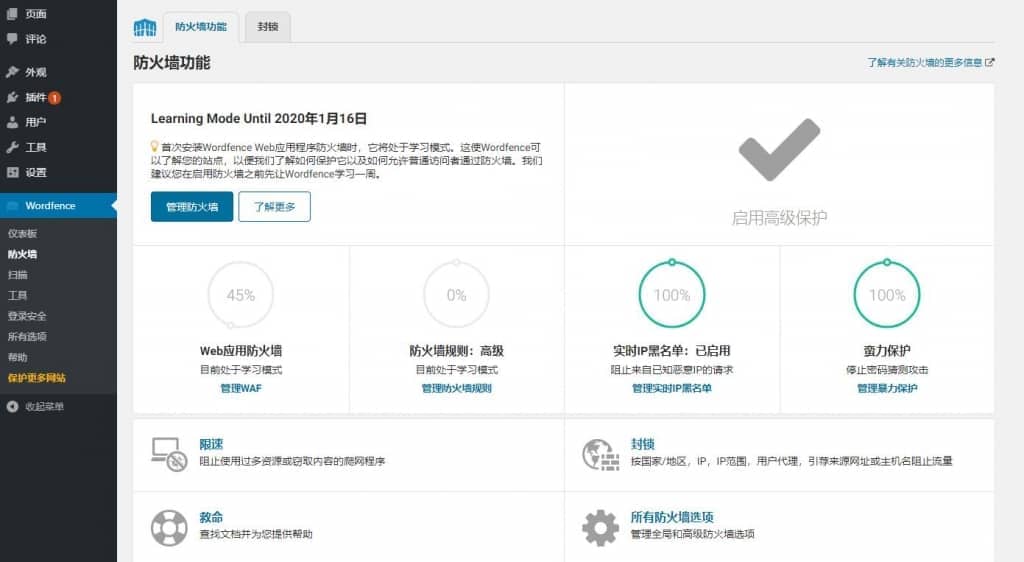Open firewall learn-more link at top right

(x=930, y=62)
